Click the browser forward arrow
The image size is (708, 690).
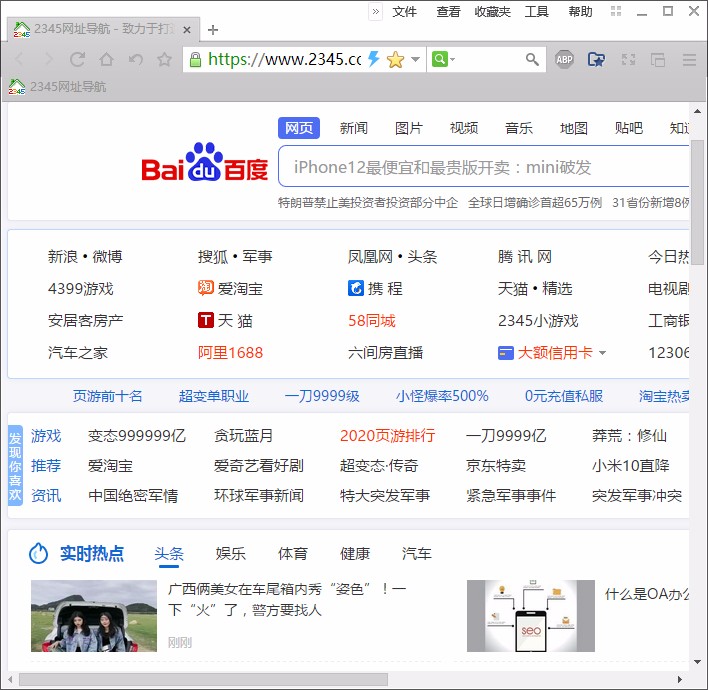48,59
